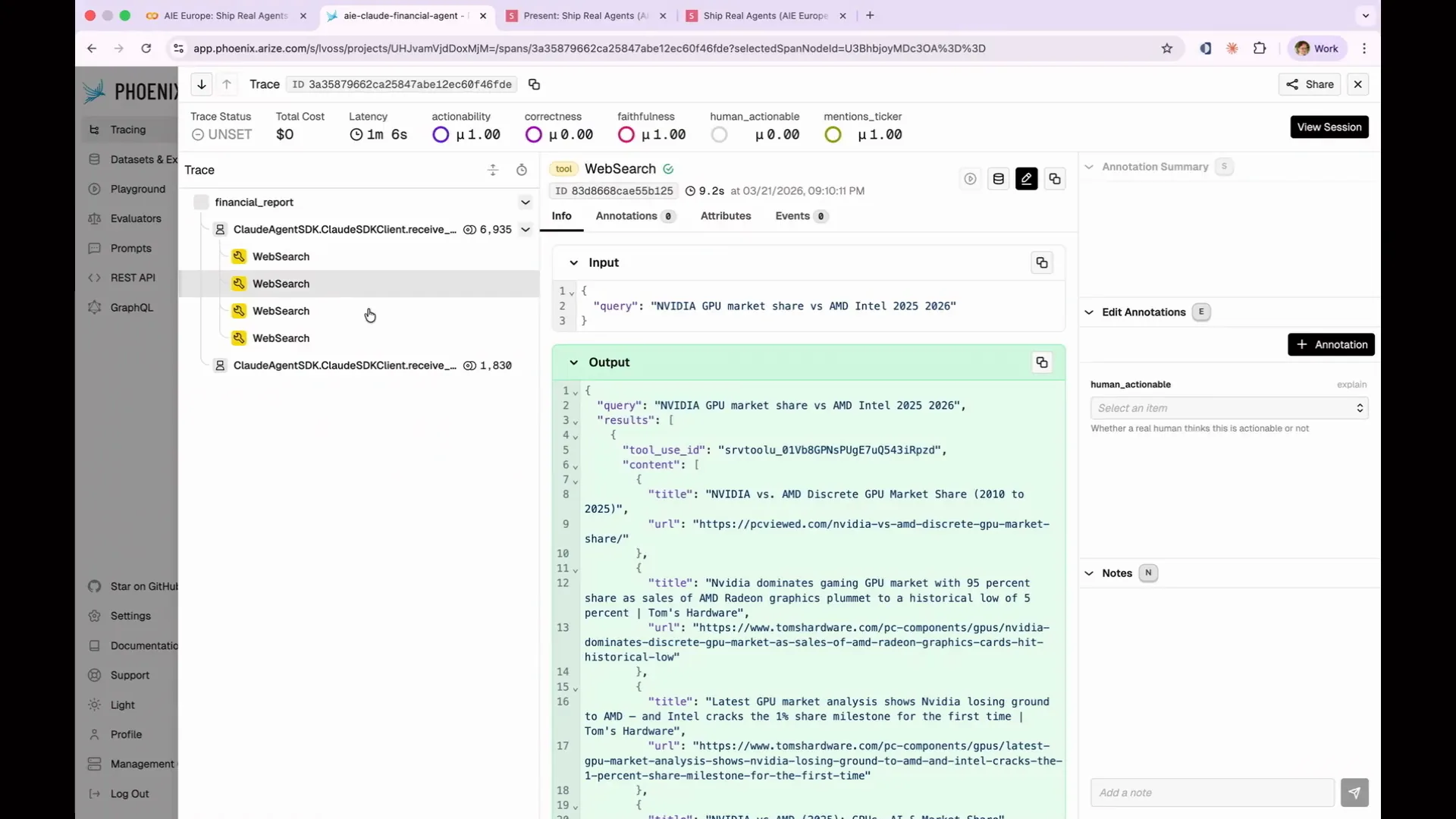Focus the Add a note field
This screenshot has height=819, width=1456.
(x=1212, y=792)
